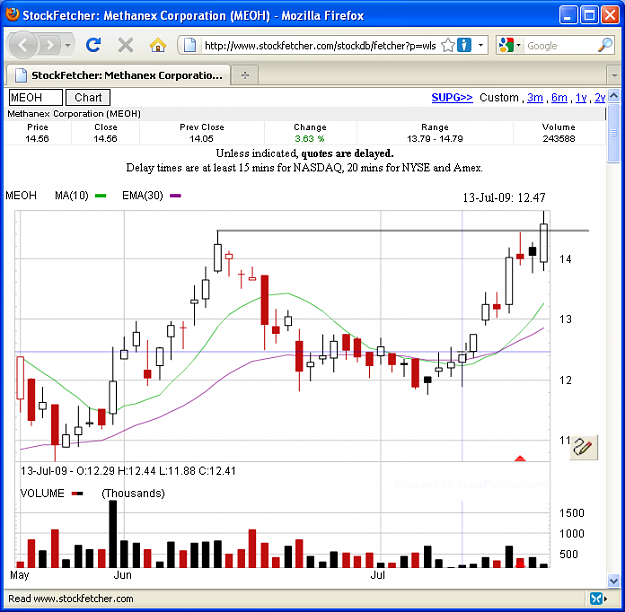Click the VOLUME legend color swatch
Viewport: 625px width, 612px height.
click(x=77, y=494)
